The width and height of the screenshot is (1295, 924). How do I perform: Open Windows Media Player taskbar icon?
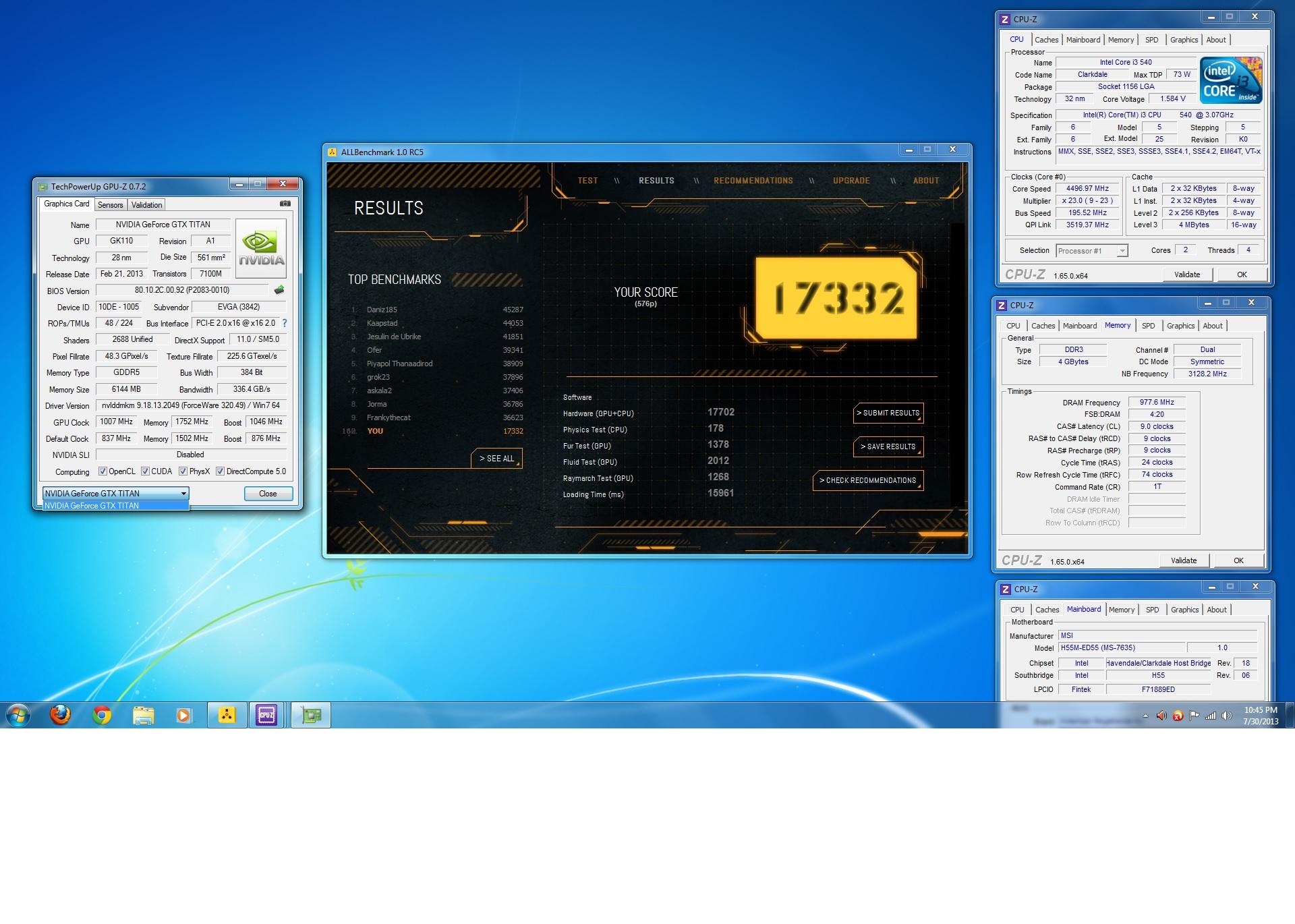[183, 715]
